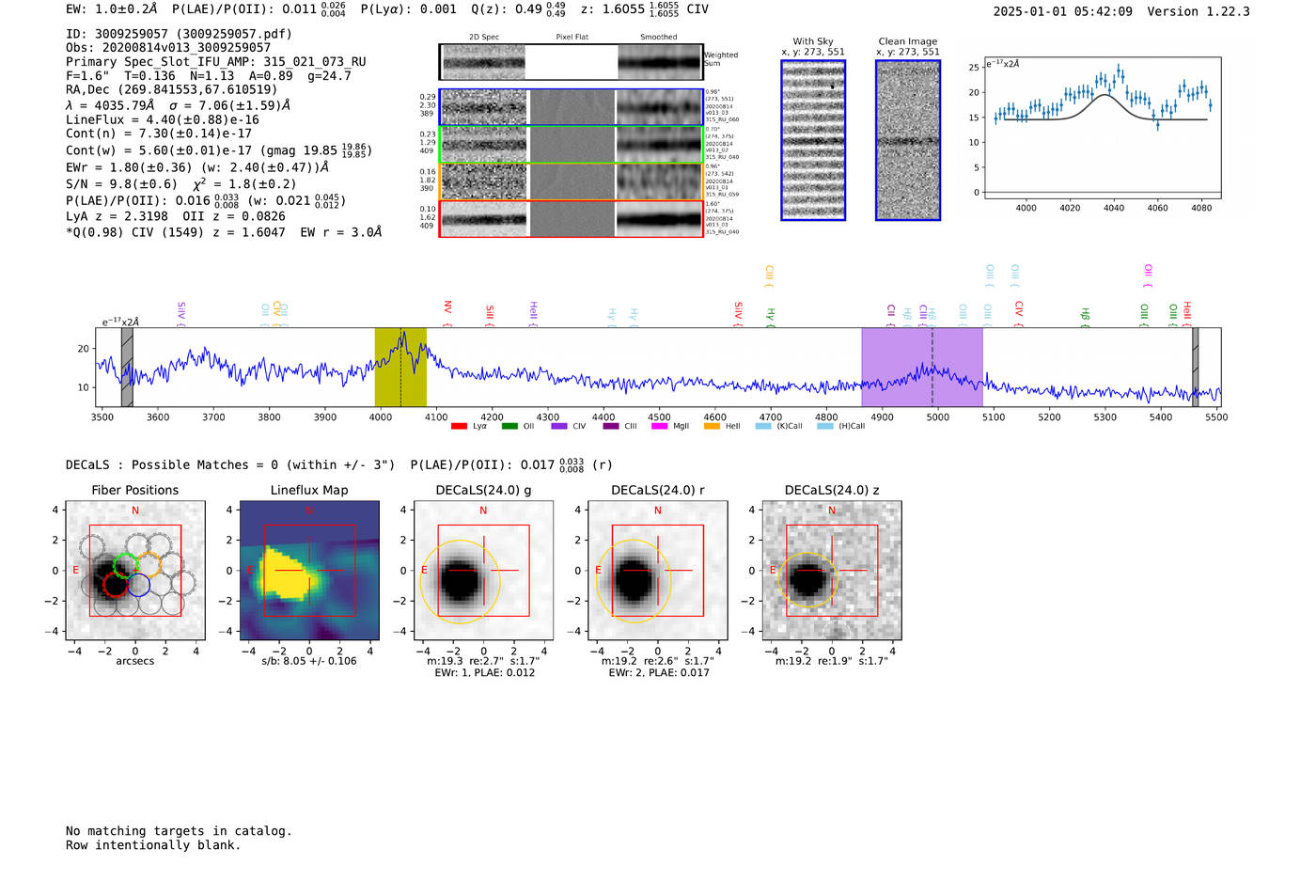The image size is (1316, 896).
Task: Click the red dashed fiber circle
Action: tap(116, 585)
